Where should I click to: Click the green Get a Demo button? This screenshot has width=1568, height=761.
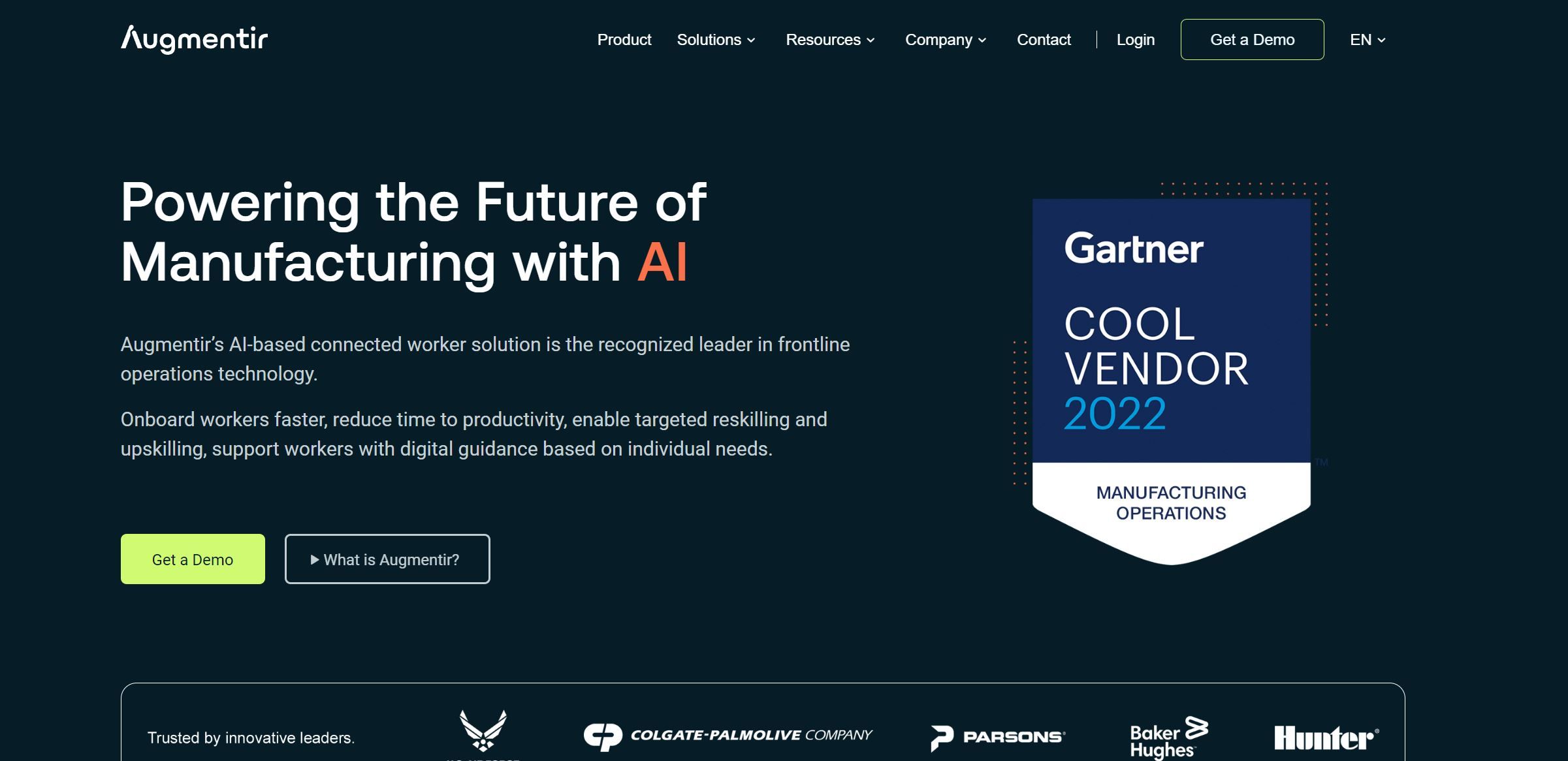coord(192,558)
